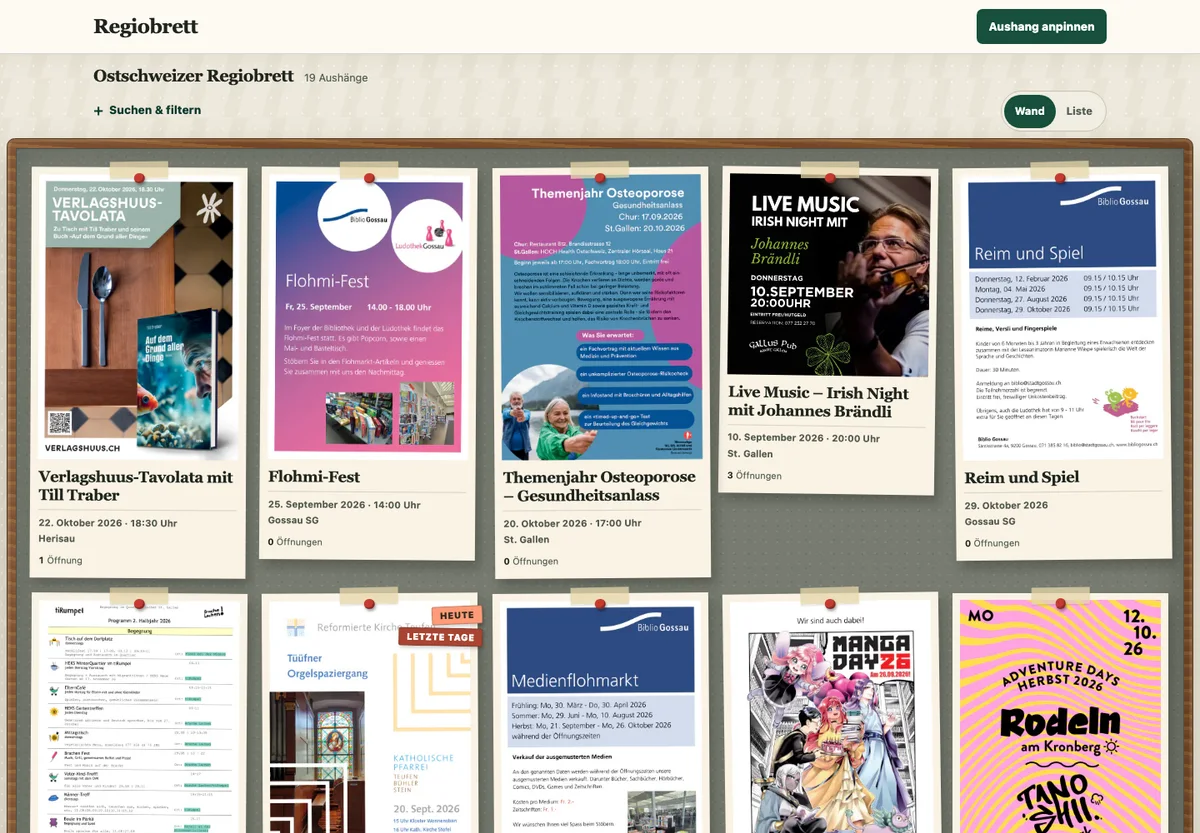
Task: Click the plus icon beside Suchen & filtern
Action: 98,111
